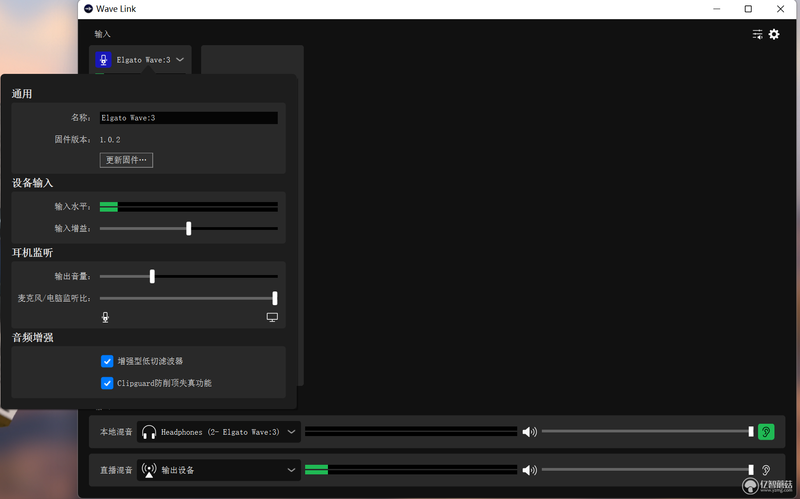Close the Wave Link window

point(780,9)
